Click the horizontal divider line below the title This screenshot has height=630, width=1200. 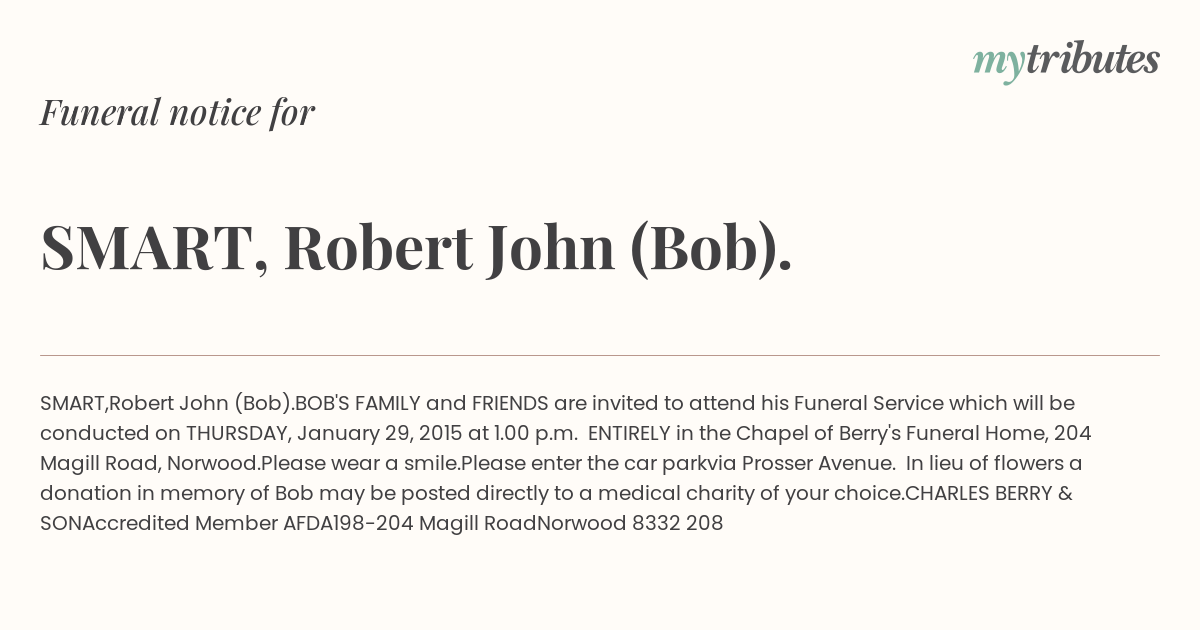tap(600, 355)
